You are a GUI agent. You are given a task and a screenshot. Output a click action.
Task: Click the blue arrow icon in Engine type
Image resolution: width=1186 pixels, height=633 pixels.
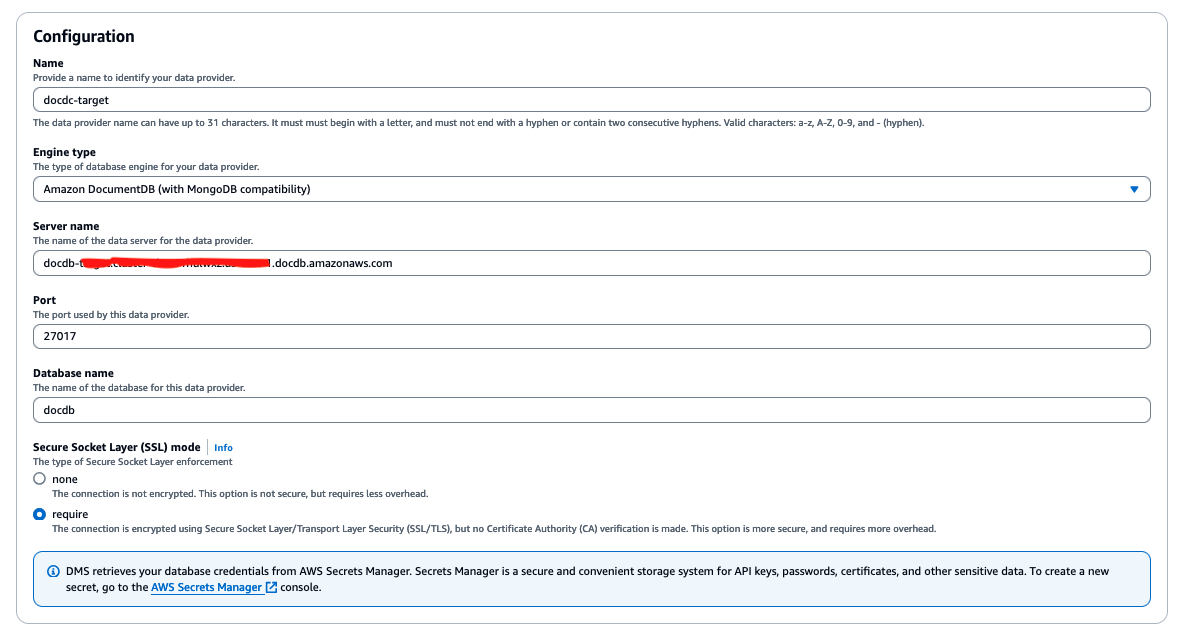[1134, 189]
